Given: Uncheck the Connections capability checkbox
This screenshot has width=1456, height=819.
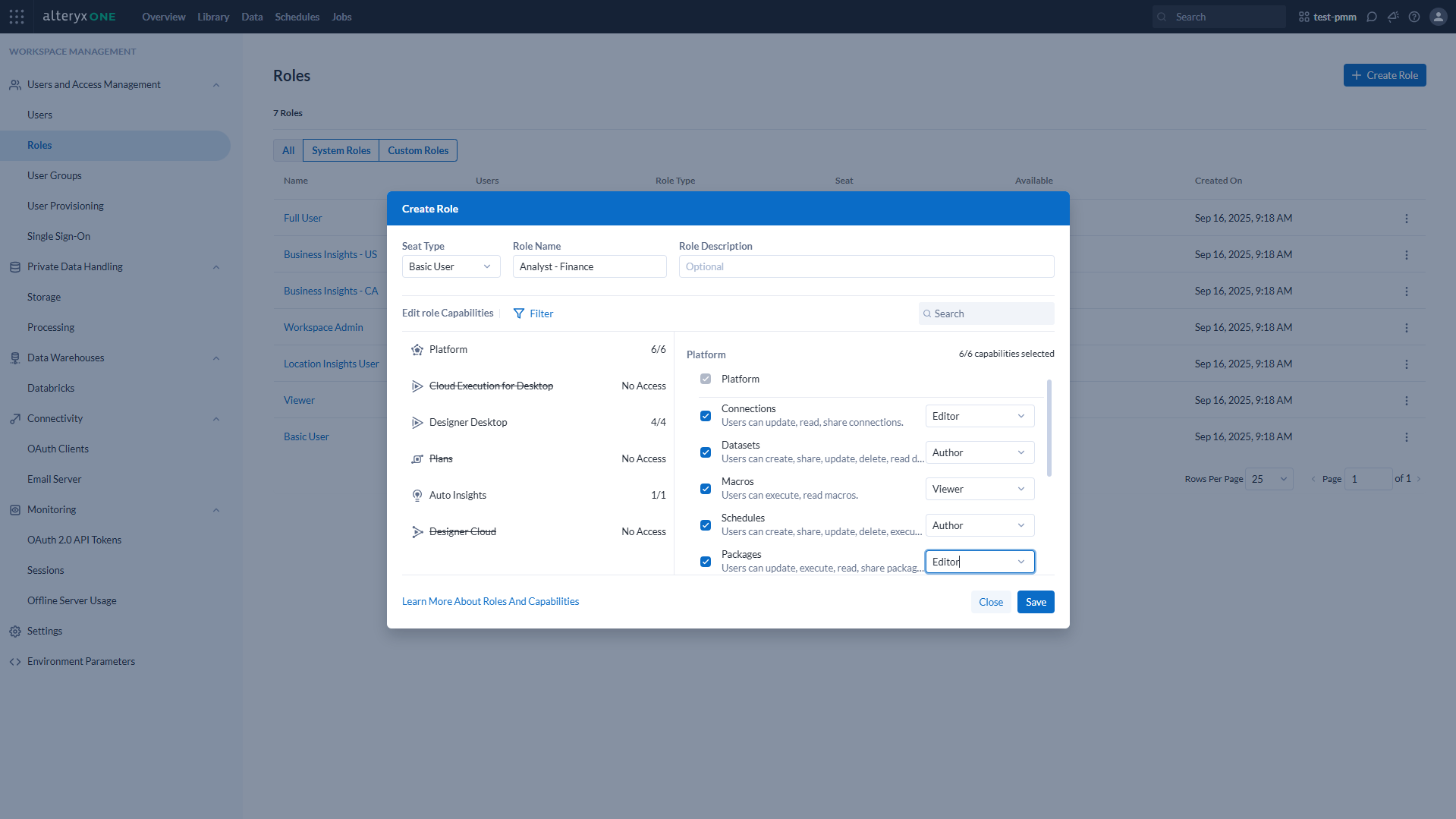Looking at the screenshot, I should click(706, 416).
